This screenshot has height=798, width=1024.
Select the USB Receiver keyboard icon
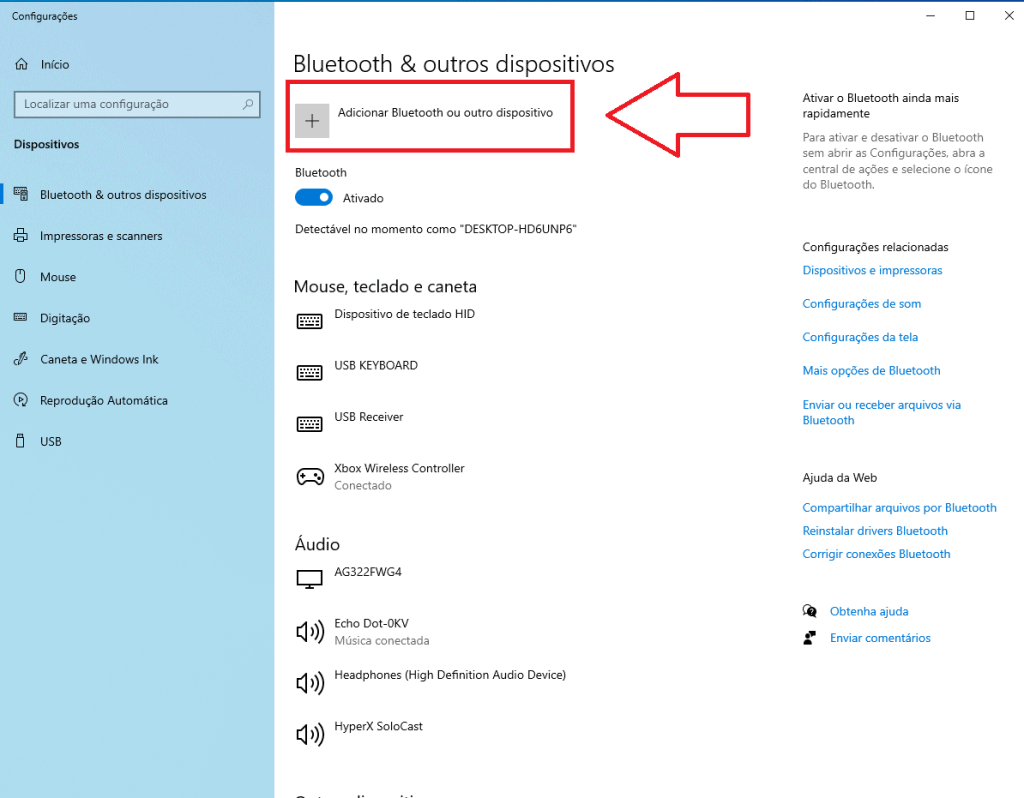coord(311,424)
